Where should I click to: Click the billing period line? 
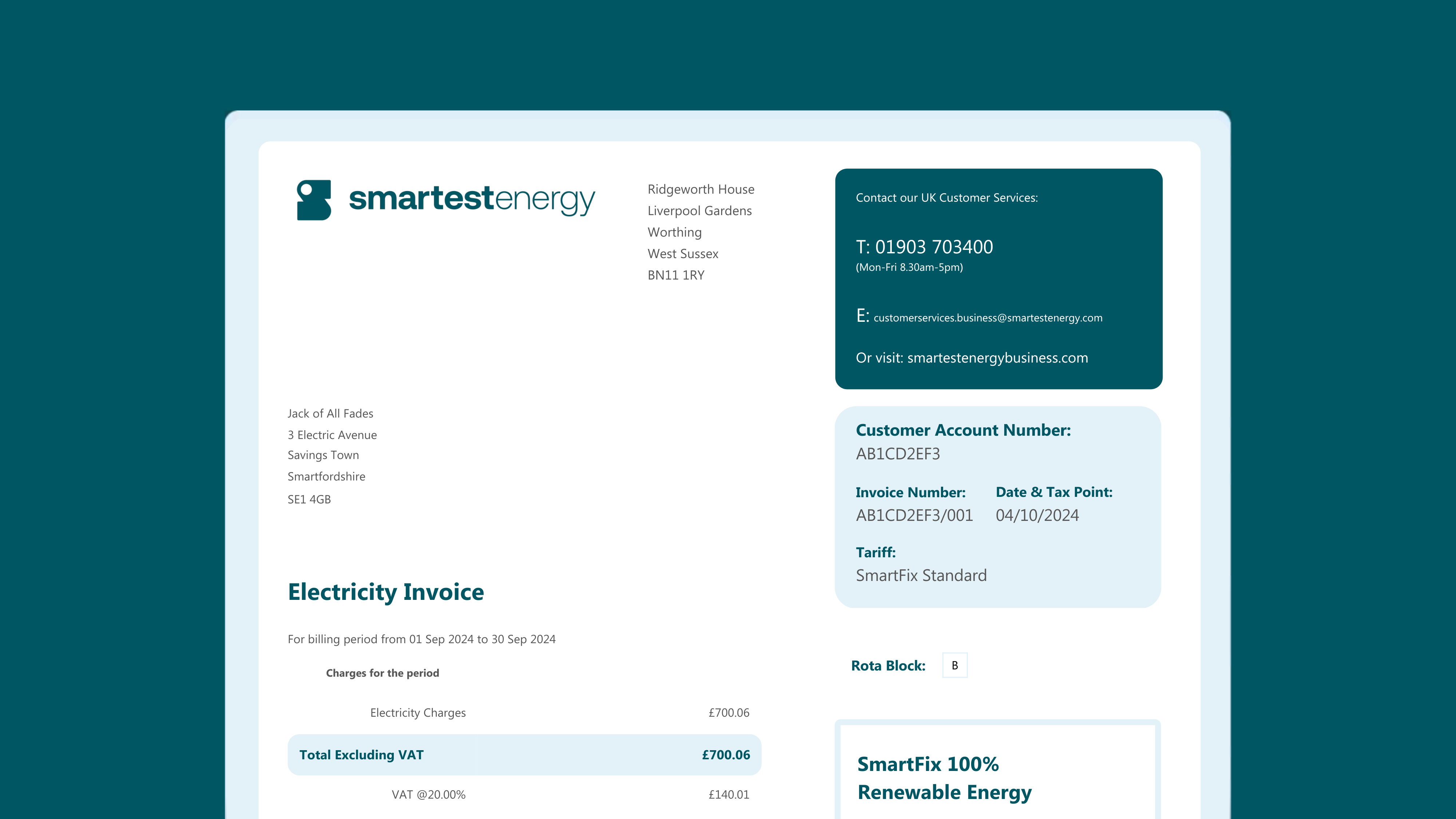click(x=422, y=639)
